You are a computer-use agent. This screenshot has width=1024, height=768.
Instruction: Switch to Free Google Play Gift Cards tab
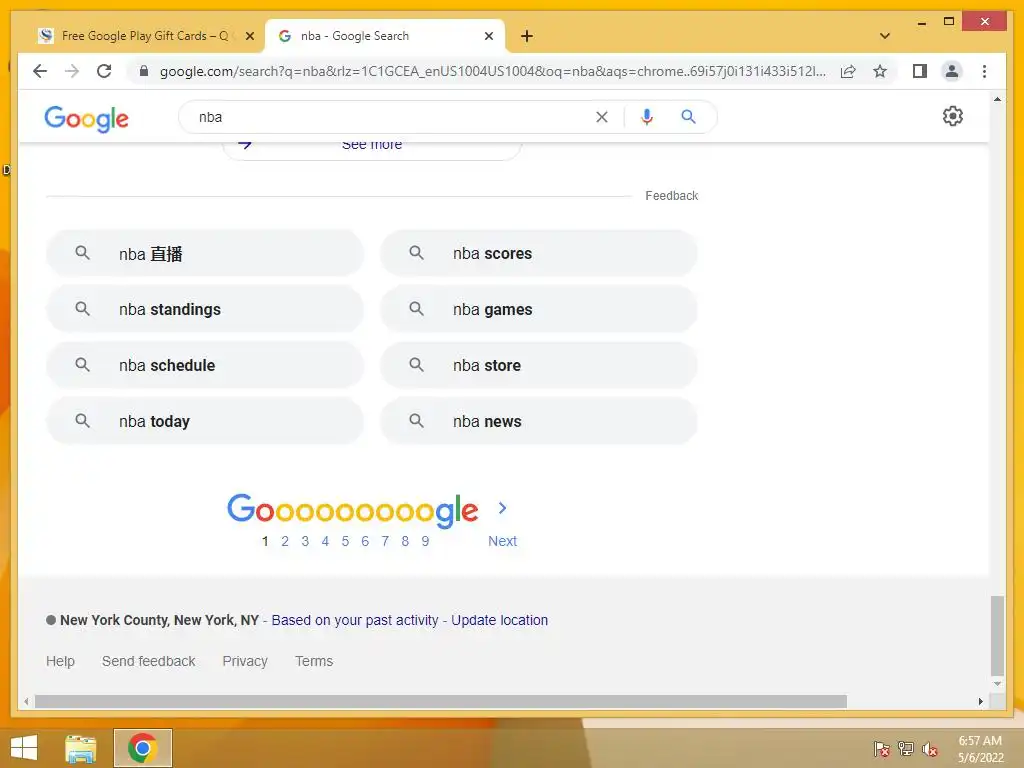144,36
